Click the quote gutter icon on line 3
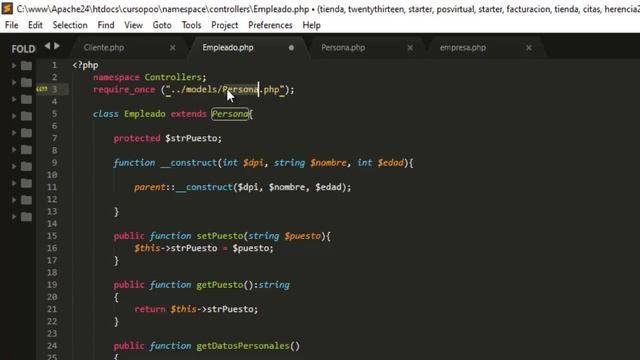640x360 pixels. (x=42, y=89)
